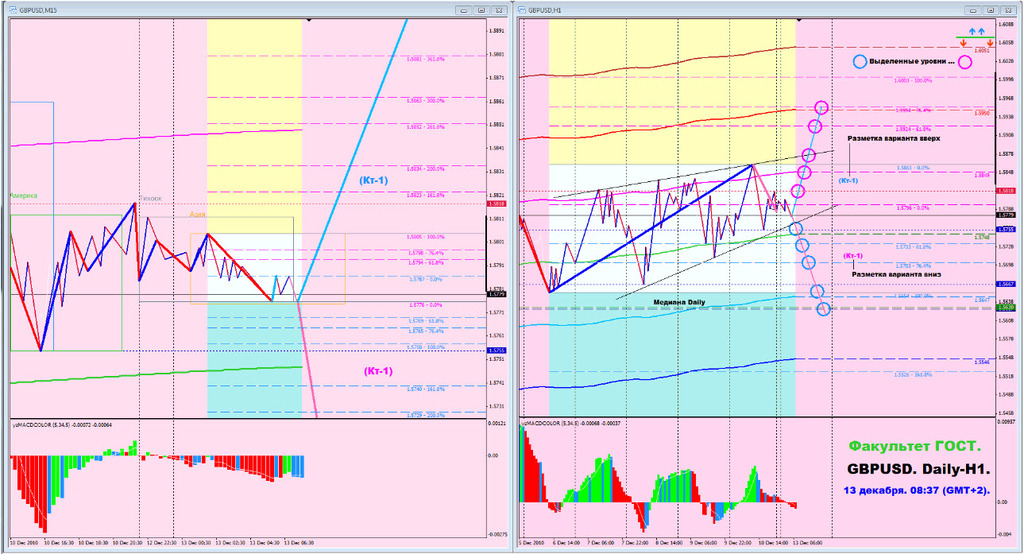
Task: Click the Америка session label
Action: tap(24, 195)
